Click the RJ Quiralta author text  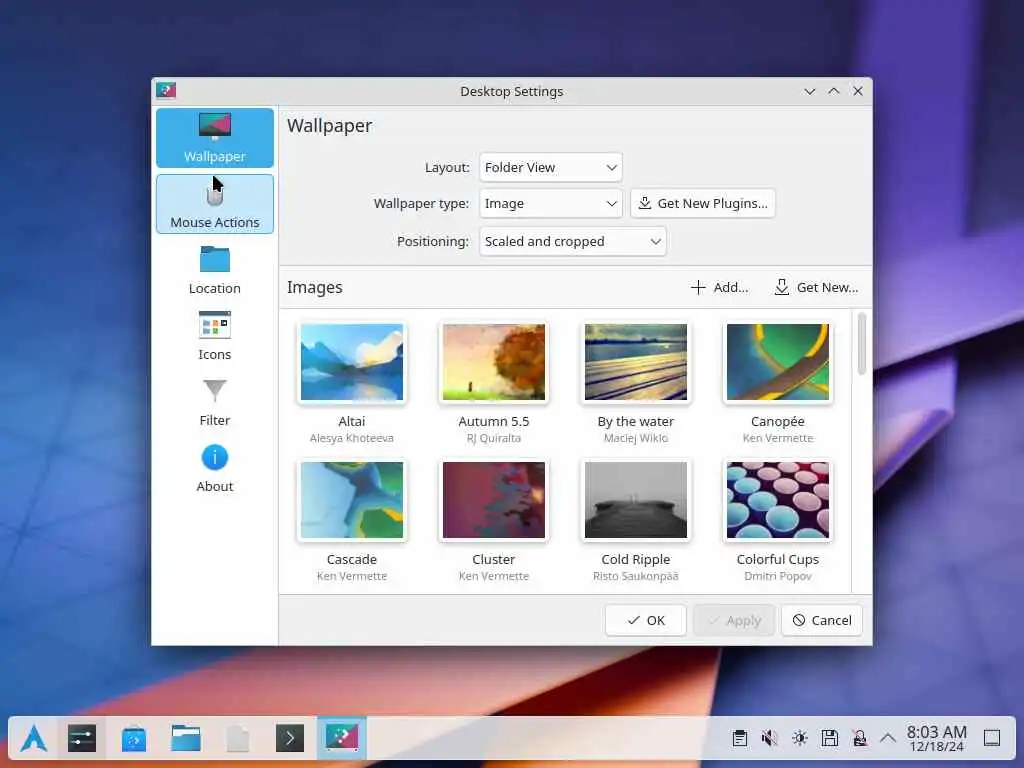click(x=494, y=438)
